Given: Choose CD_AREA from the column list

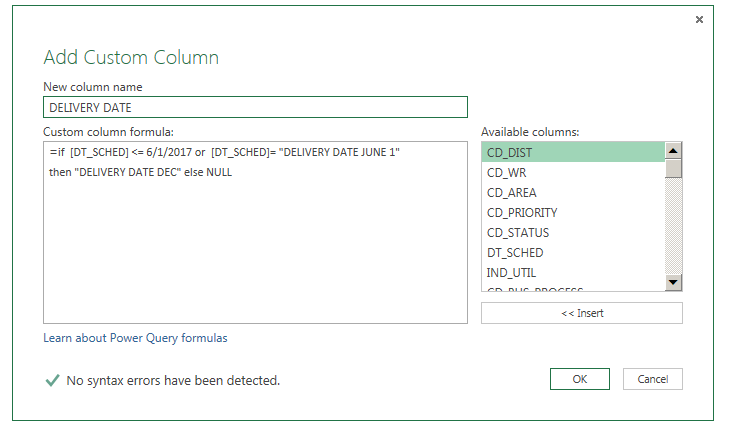Looking at the screenshot, I should pos(573,192).
